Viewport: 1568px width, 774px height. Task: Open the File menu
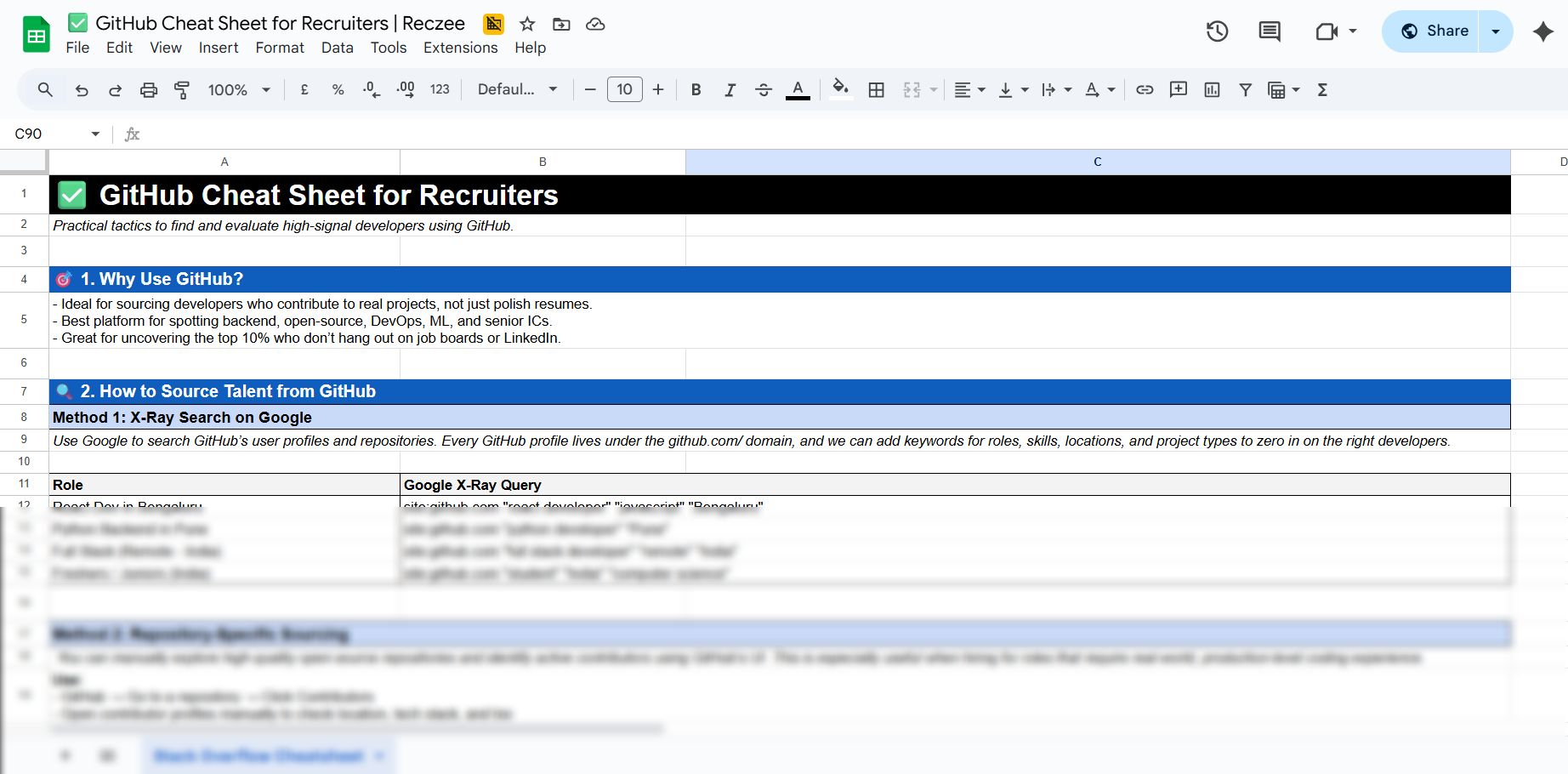coord(77,48)
